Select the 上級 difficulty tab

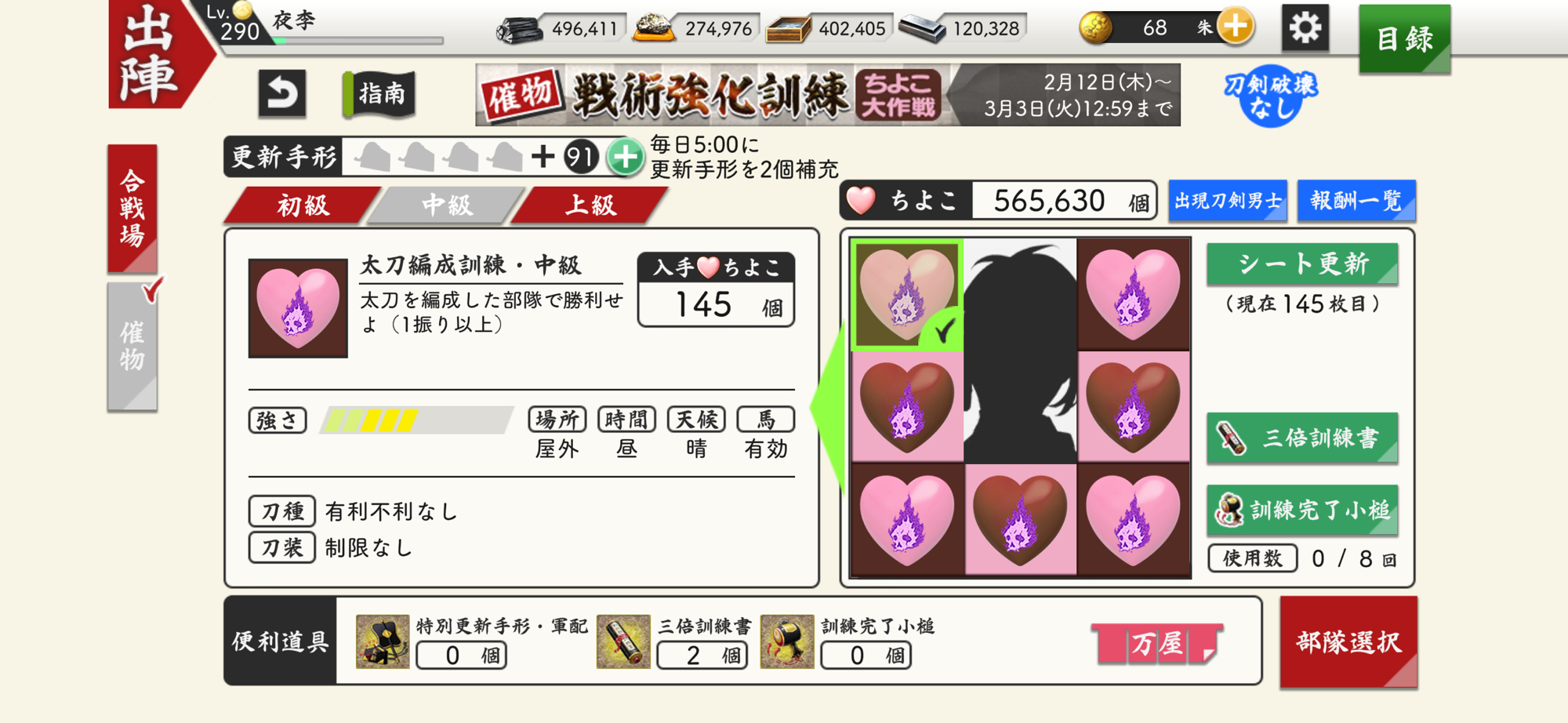tap(591, 205)
